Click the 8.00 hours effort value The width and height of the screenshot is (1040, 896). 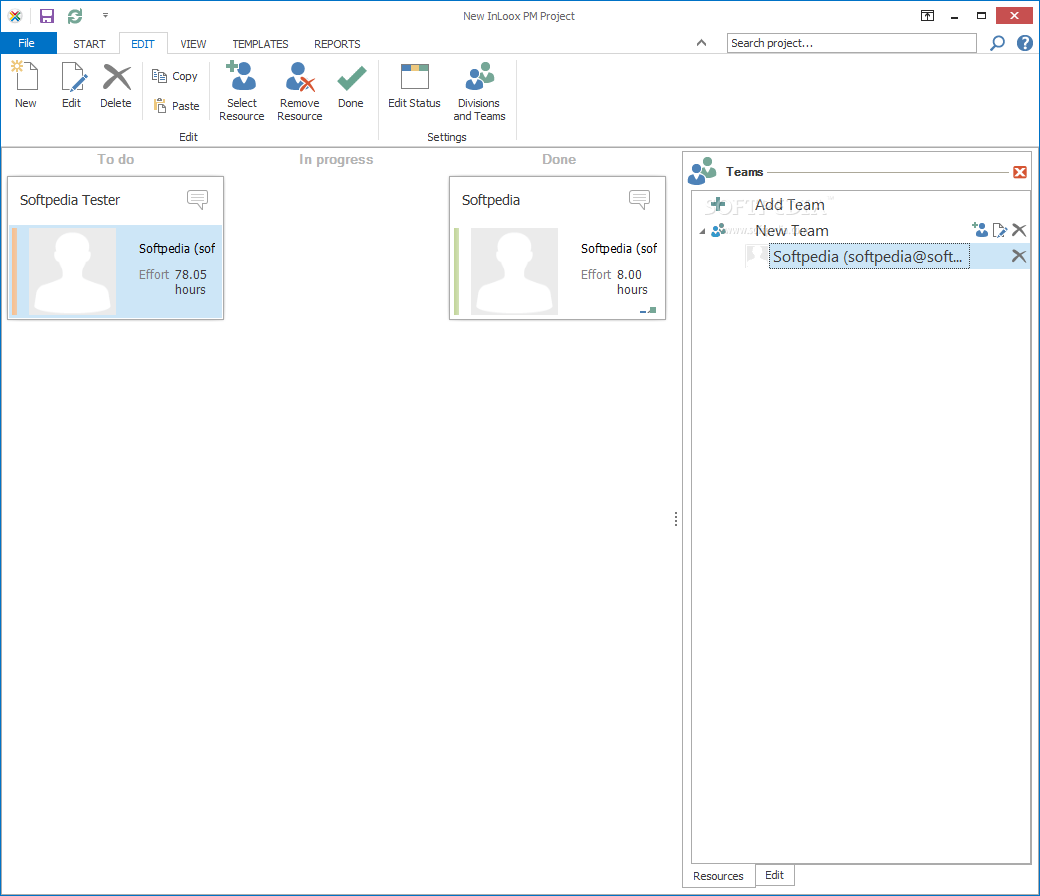tap(631, 282)
